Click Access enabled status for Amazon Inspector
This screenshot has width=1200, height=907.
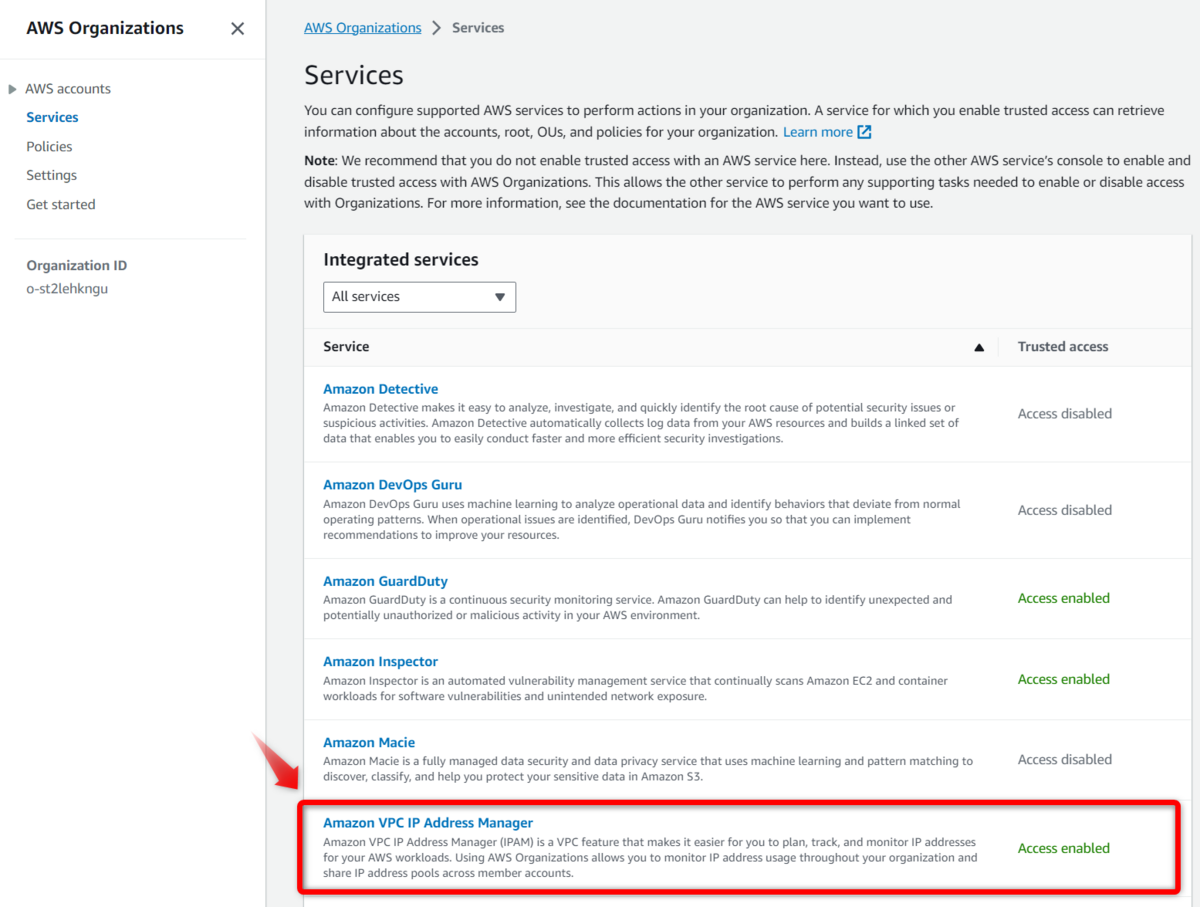pyautogui.click(x=1064, y=679)
